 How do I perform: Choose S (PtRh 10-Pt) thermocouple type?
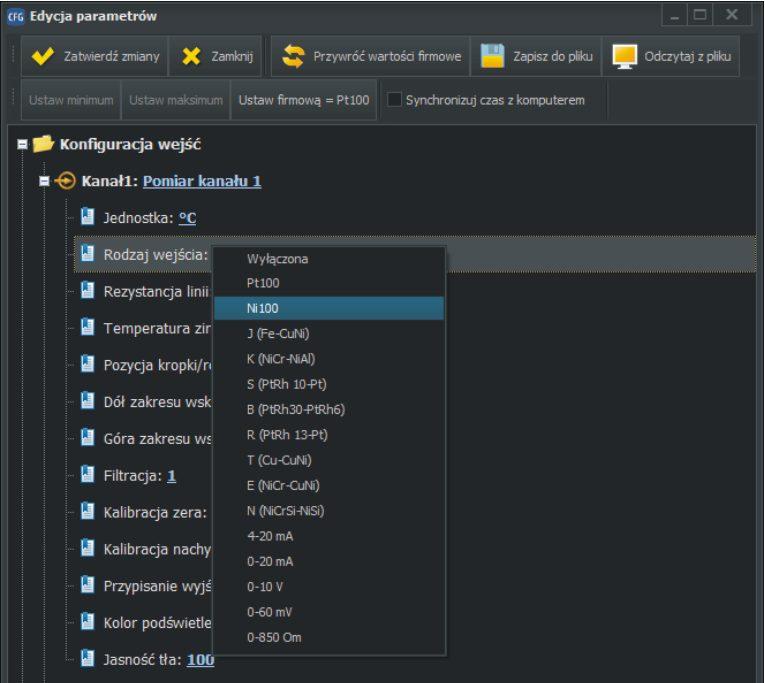point(329,384)
